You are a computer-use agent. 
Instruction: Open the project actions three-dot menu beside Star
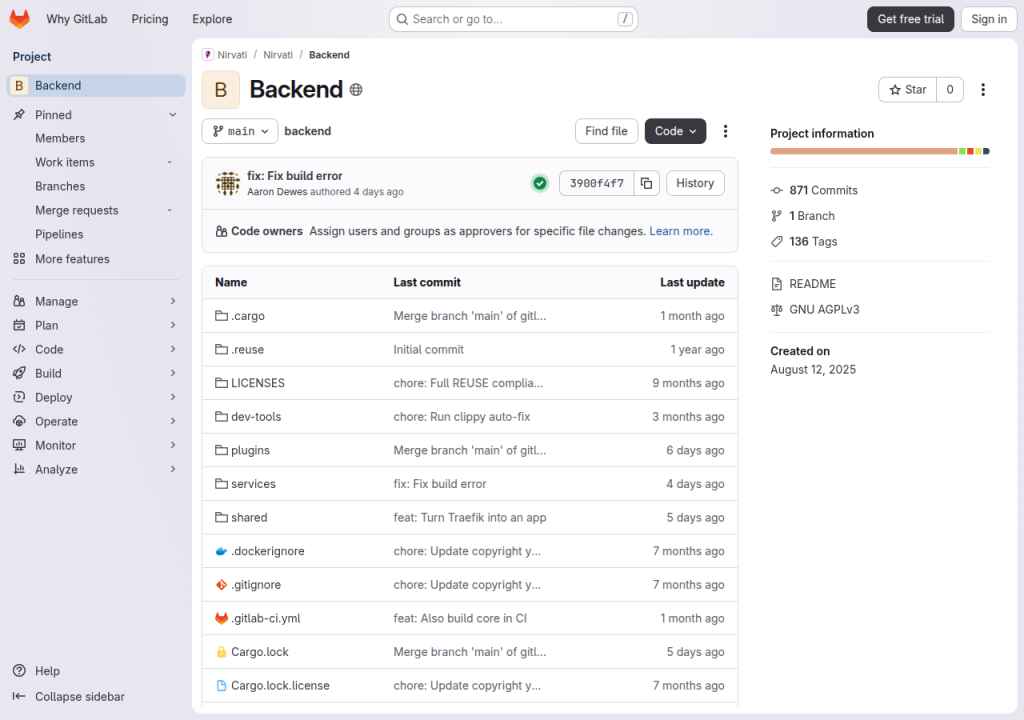[x=983, y=90]
